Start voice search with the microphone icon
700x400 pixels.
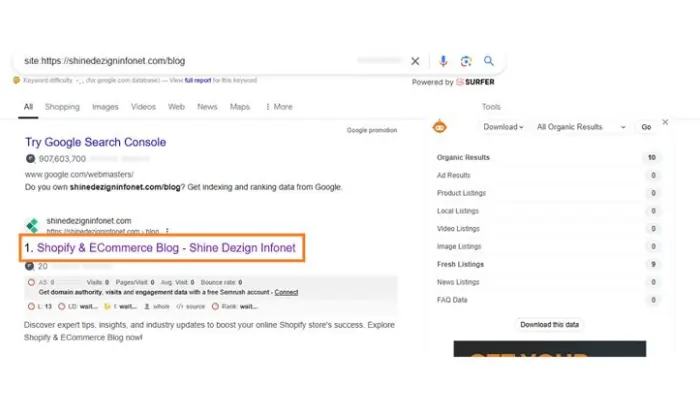click(x=443, y=61)
